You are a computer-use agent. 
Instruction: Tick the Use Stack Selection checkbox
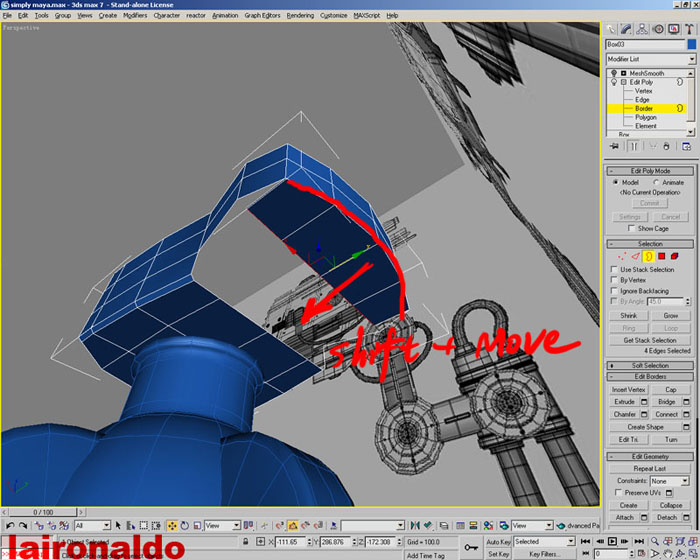tap(614, 270)
